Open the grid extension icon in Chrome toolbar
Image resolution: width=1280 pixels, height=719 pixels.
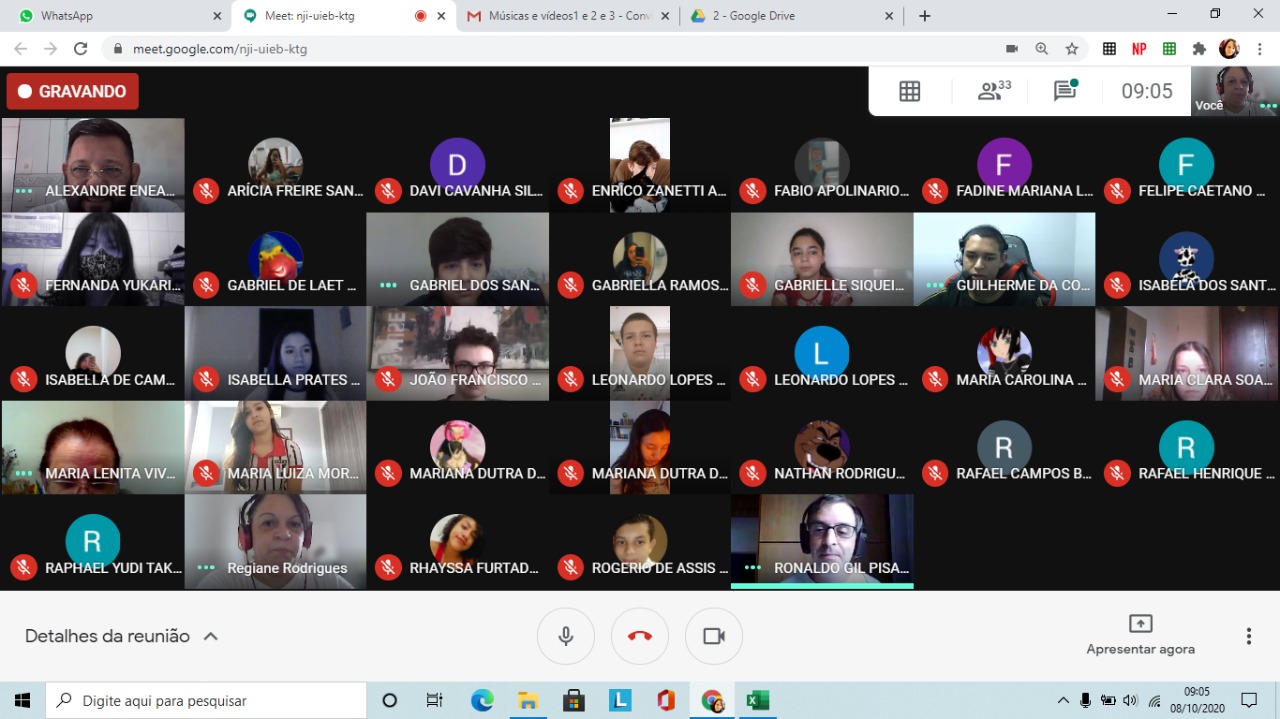point(1109,49)
